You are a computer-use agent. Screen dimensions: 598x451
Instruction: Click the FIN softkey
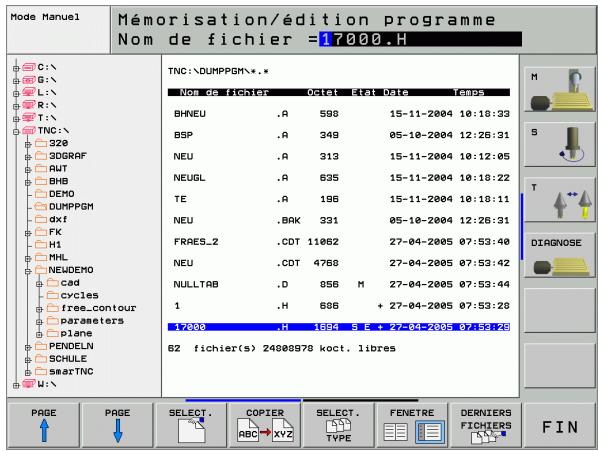point(559,426)
